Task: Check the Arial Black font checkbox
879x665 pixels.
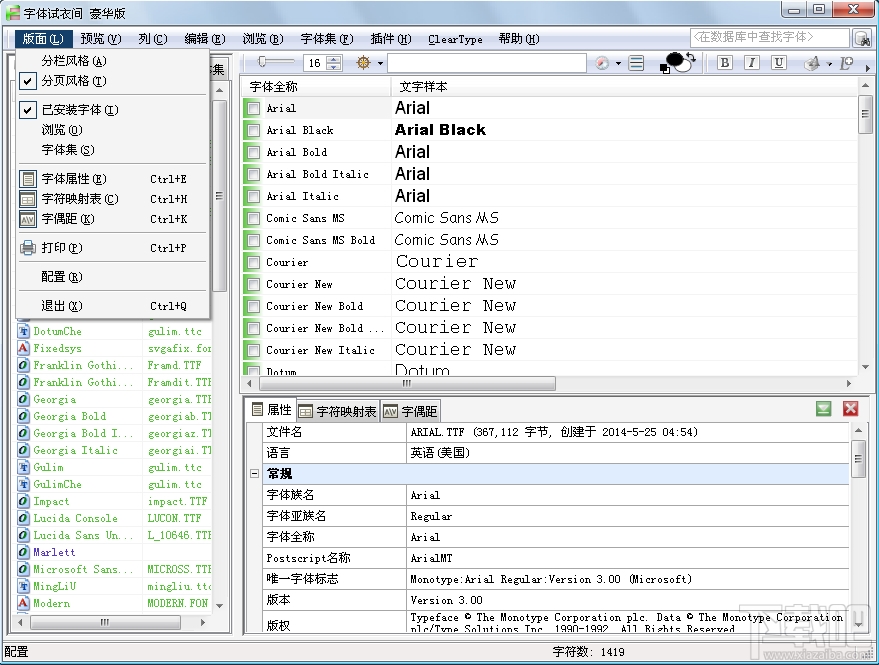Action: pyautogui.click(x=254, y=130)
